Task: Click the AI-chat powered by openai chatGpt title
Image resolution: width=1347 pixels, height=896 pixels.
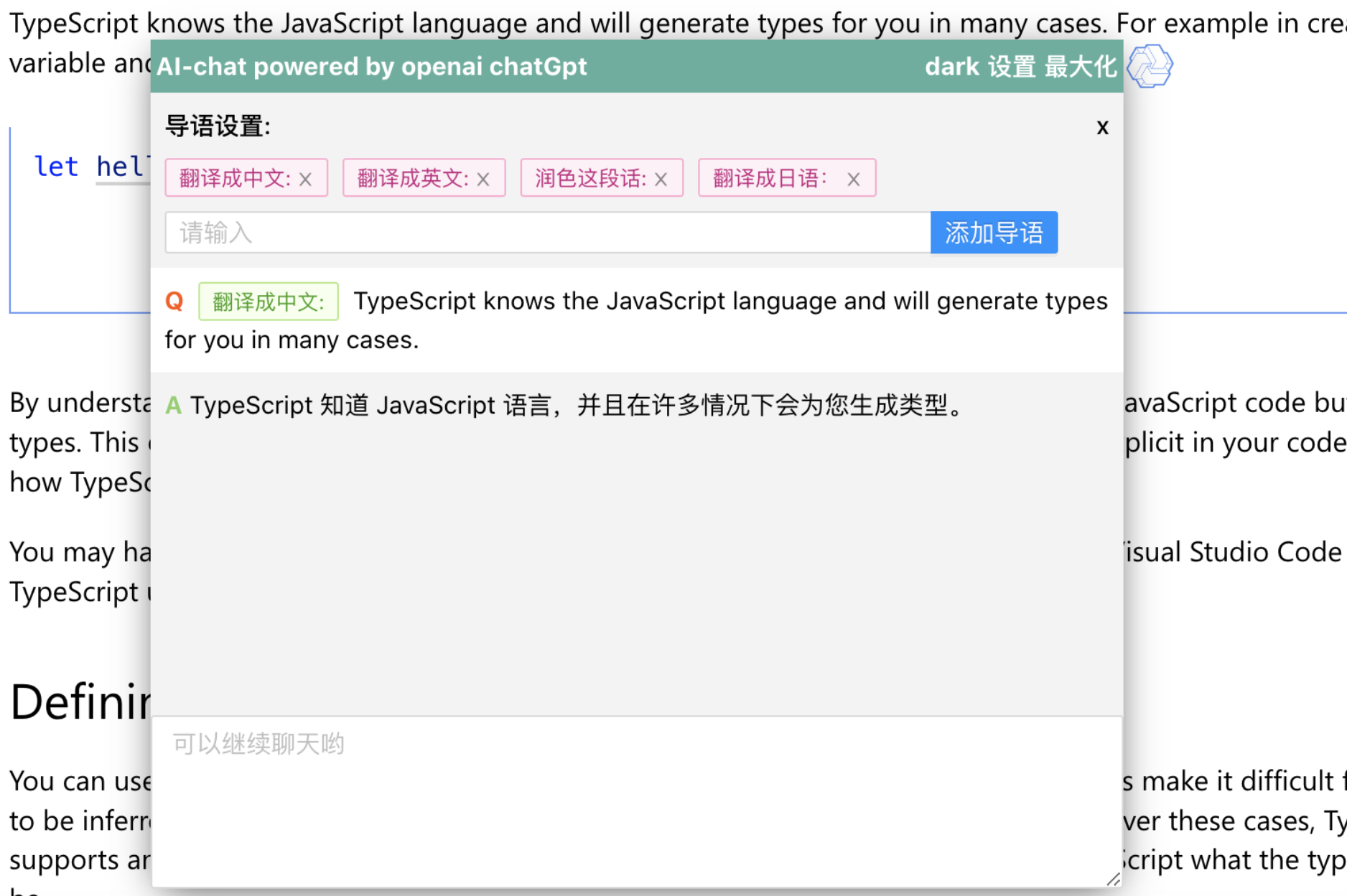Action: pyautogui.click(x=371, y=67)
